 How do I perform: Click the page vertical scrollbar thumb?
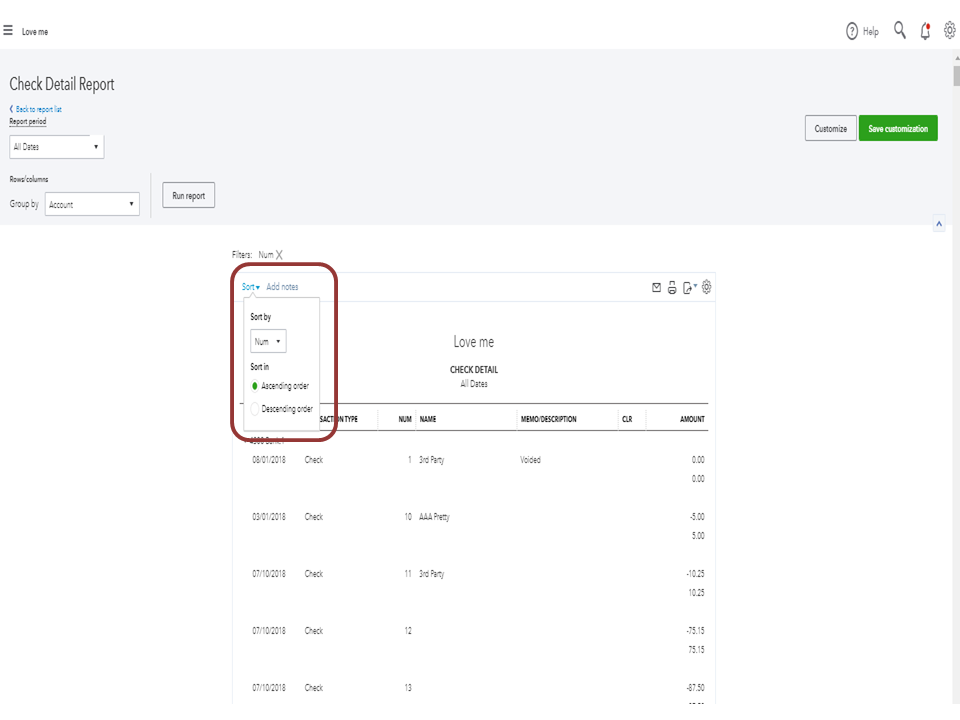click(956, 77)
